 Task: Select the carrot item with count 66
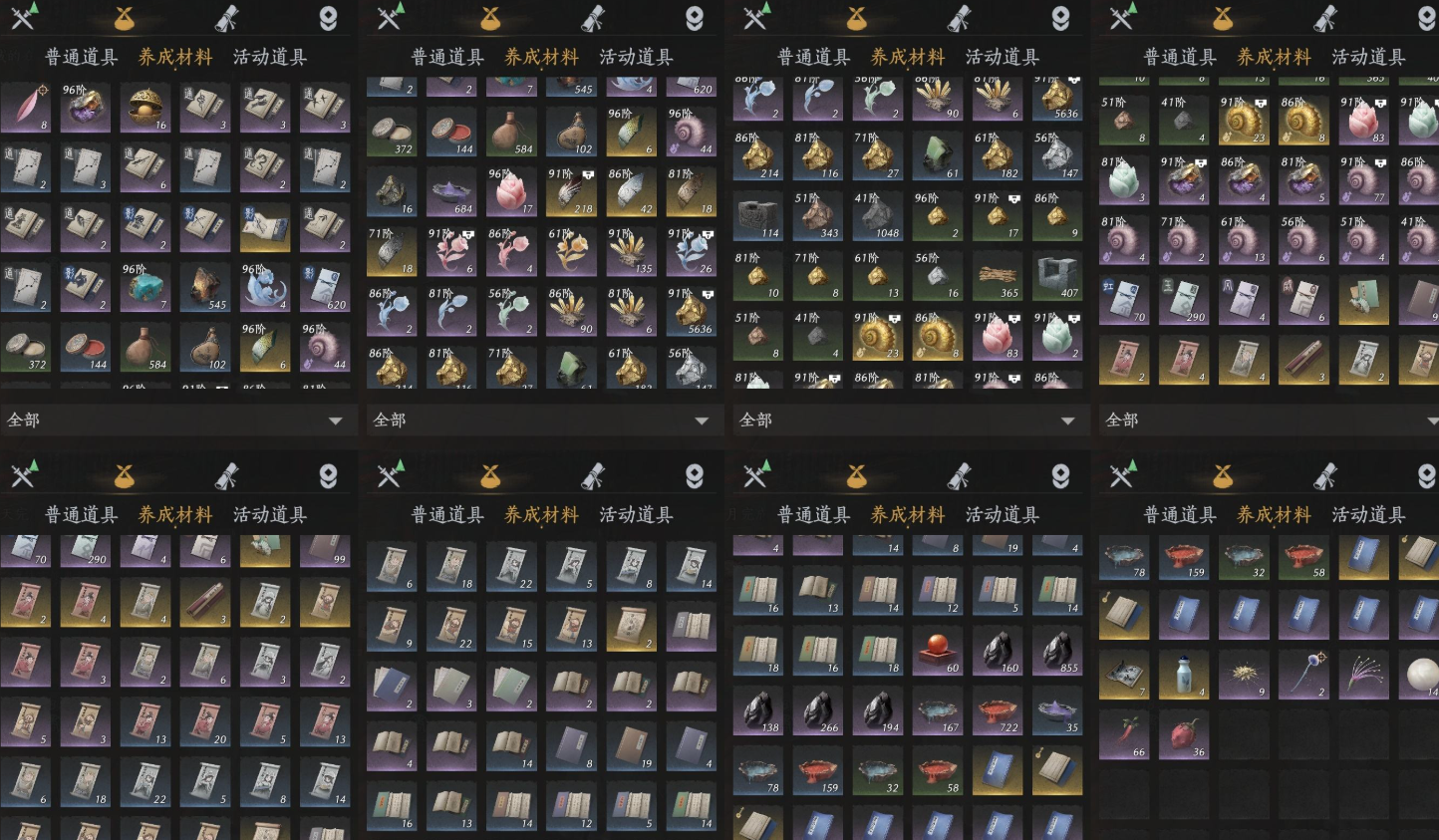[1124, 734]
